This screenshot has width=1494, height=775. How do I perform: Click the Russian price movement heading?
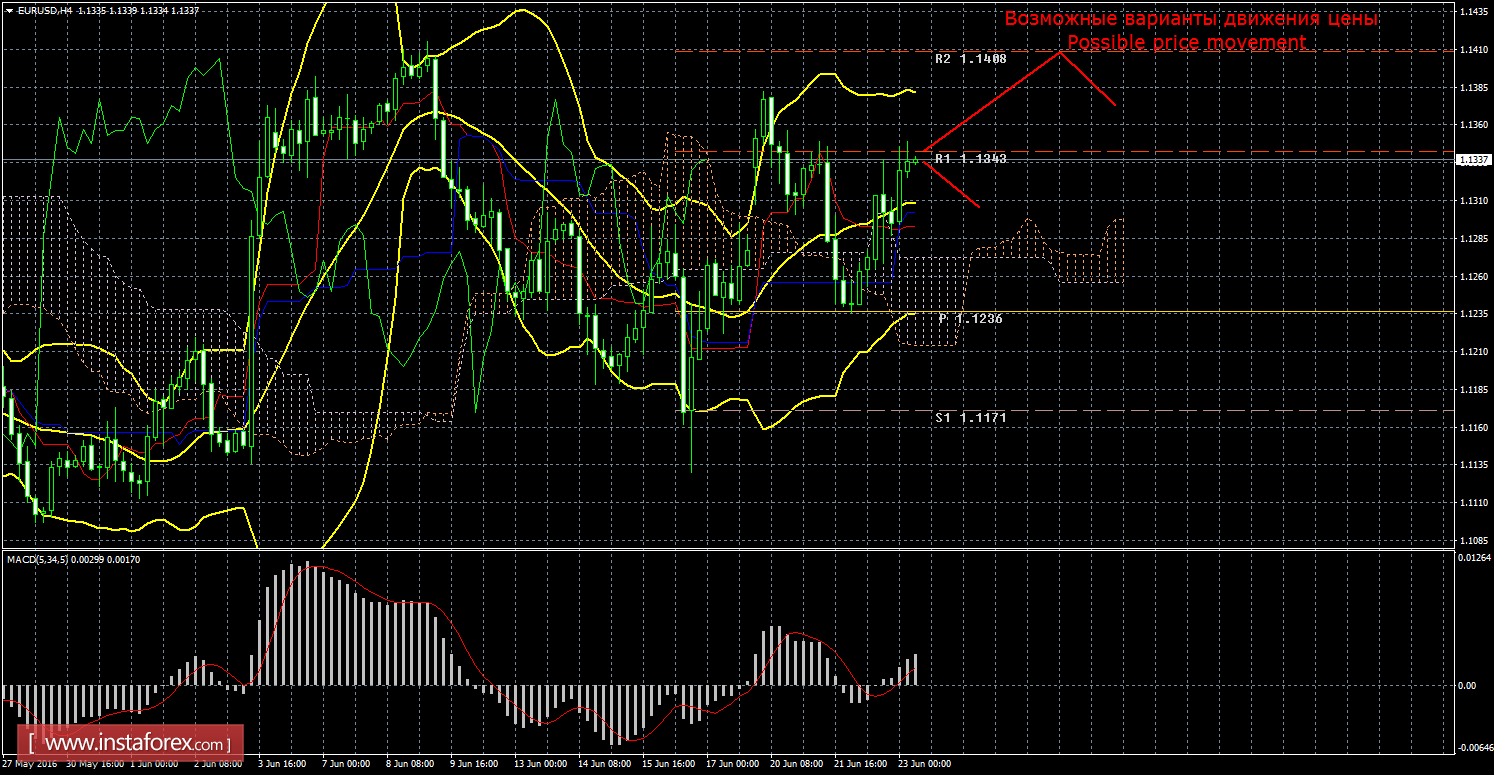point(1191,19)
